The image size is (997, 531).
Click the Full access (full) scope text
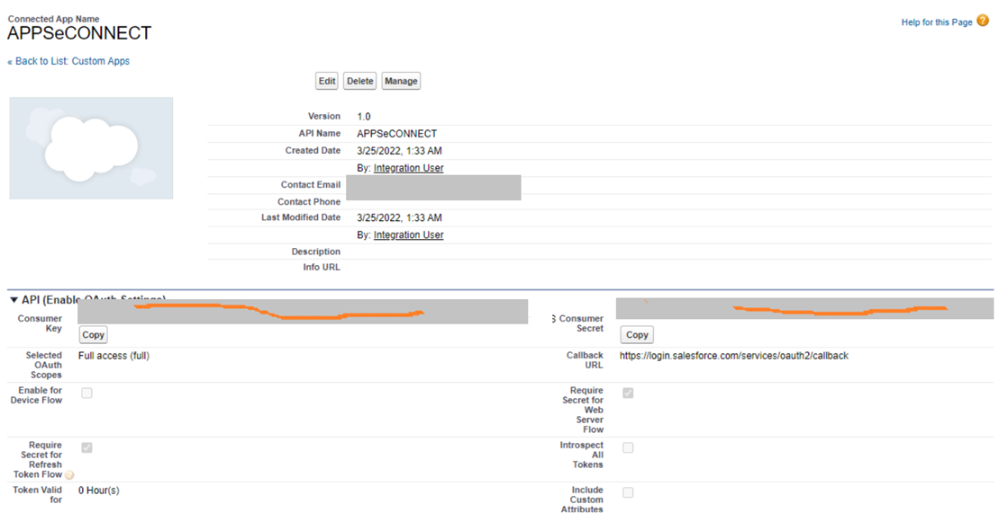pos(114,355)
